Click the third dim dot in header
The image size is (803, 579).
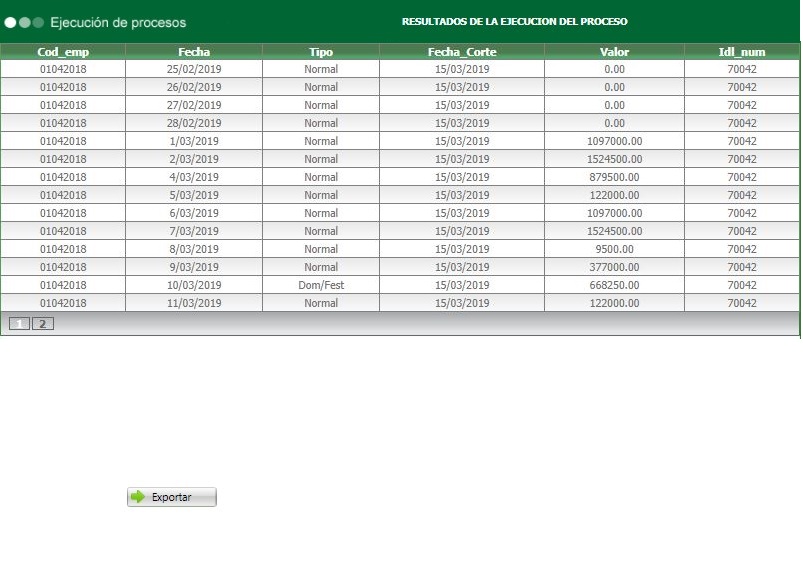pos(38,23)
